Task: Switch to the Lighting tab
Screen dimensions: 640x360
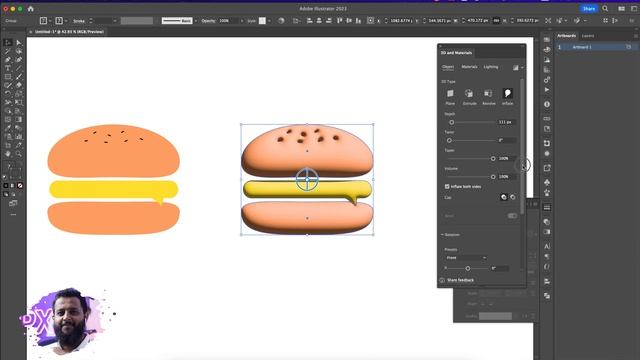Action: pos(491,67)
